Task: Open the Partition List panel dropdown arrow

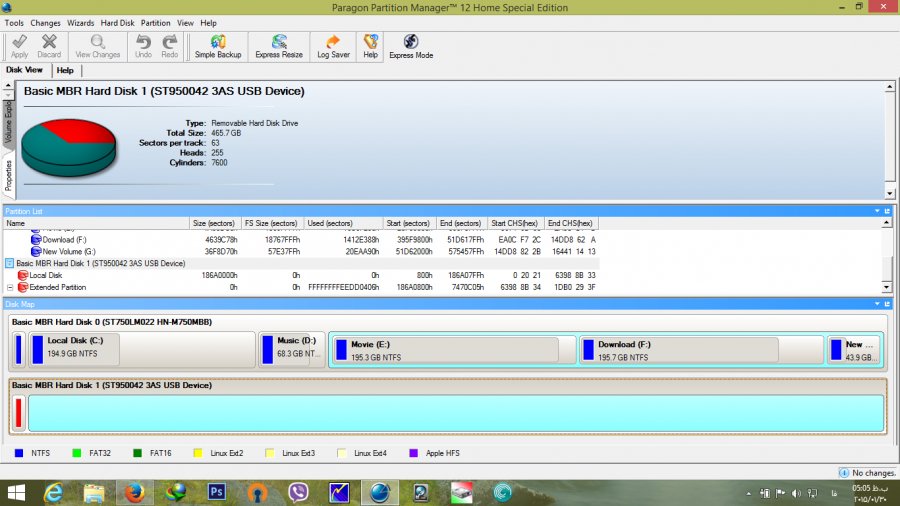Action: (x=877, y=211)
